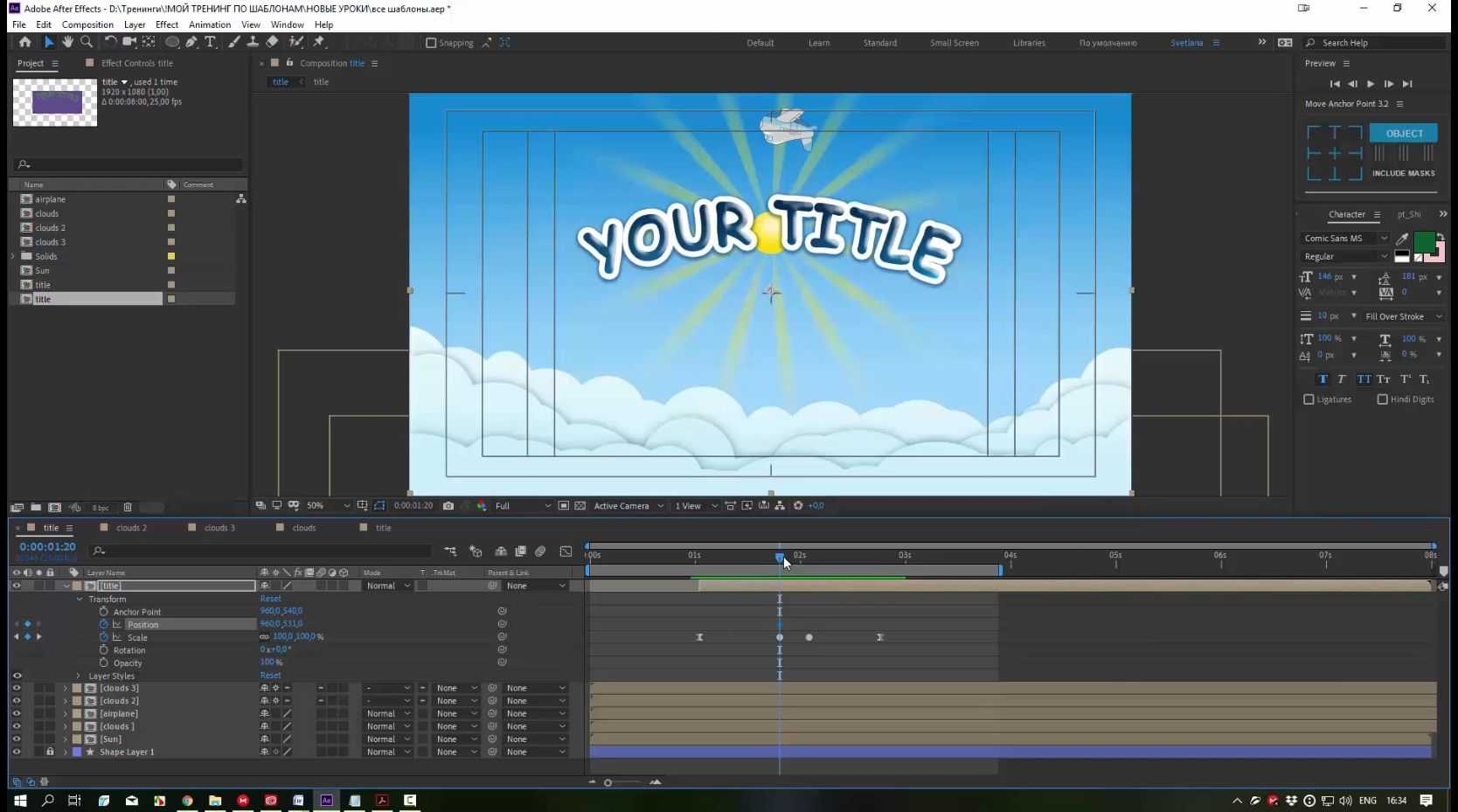Select the Pen tool
The image size is (1458, 812).
(191, 42)
